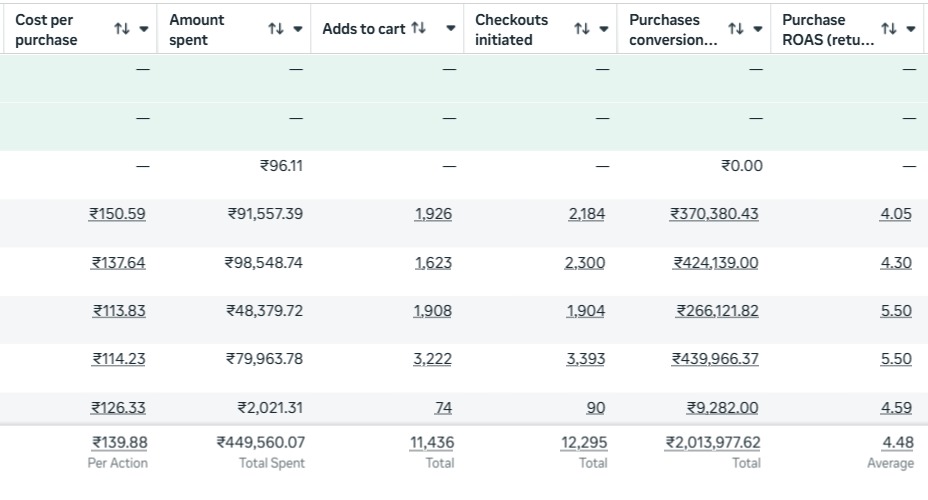Open Checkouts initiated column dropdown
The height and width of the screenshot is (500, 928).
coord(604,29)
